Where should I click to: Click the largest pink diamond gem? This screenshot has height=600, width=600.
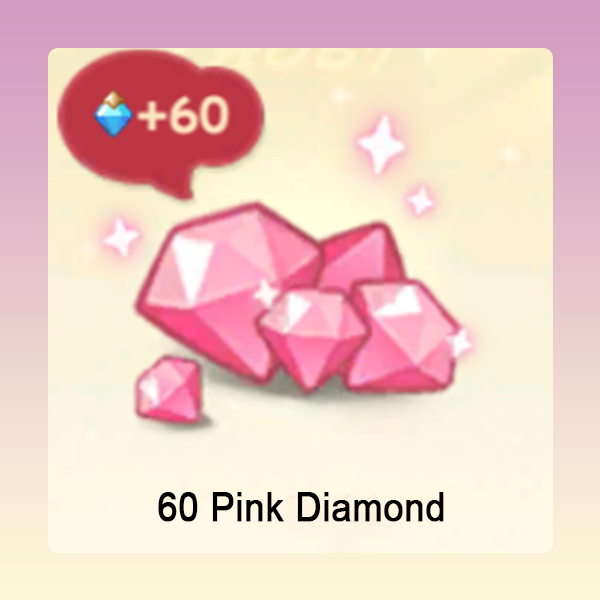point(228,293)
